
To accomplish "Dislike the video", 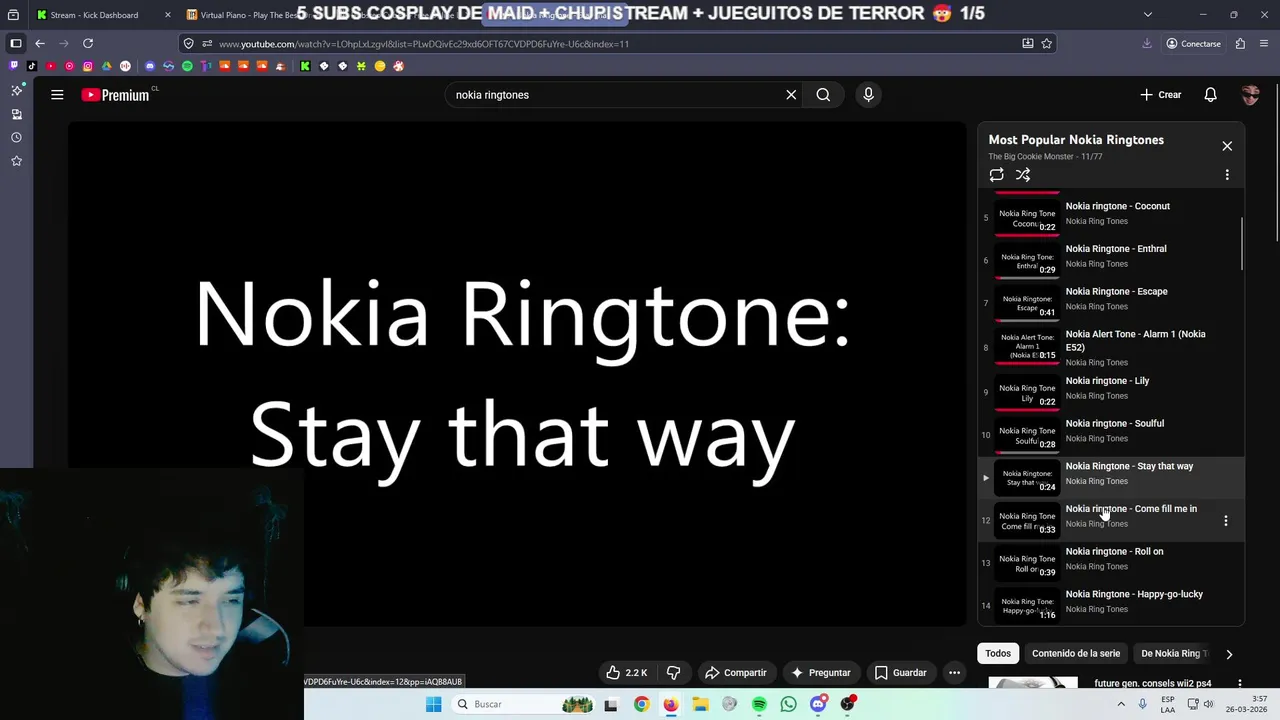I will click(x=673, y=673).
